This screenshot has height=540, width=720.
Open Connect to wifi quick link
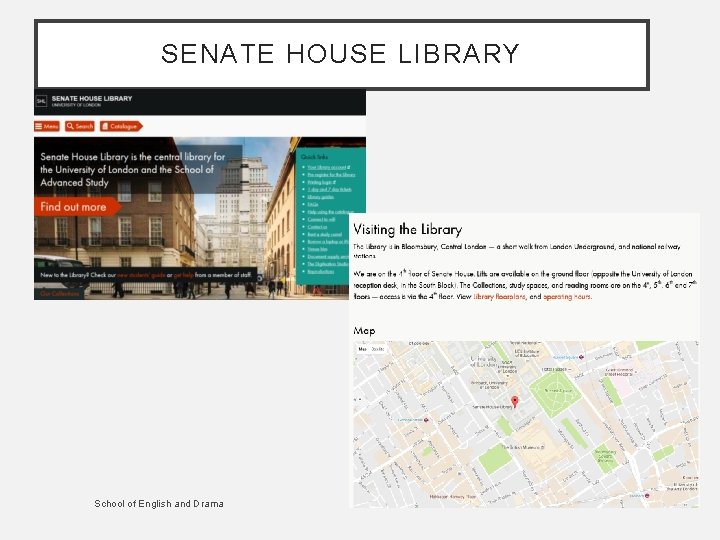tap(321, 219)
